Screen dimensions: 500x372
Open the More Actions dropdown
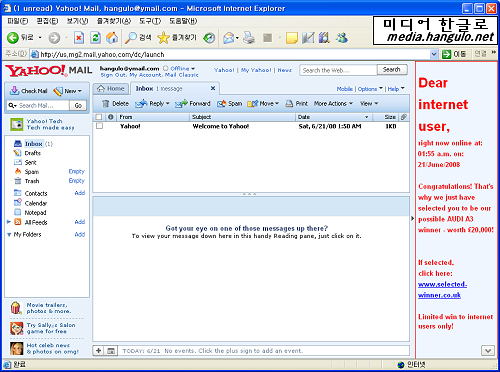pyautogui.click(x=333, y=104)
